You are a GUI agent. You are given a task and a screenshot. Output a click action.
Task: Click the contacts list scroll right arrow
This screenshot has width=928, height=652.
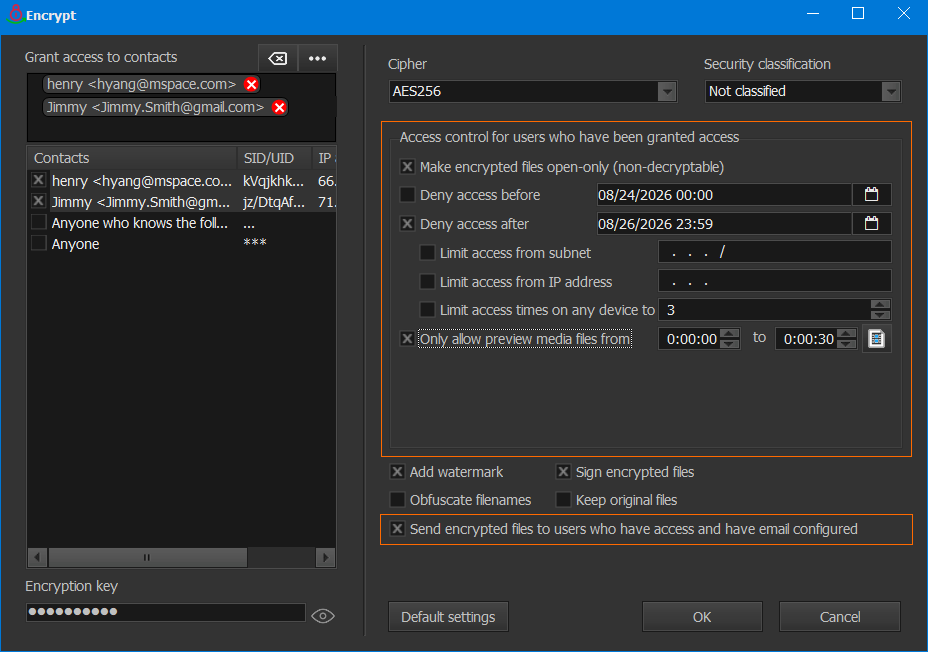[326, 557]
